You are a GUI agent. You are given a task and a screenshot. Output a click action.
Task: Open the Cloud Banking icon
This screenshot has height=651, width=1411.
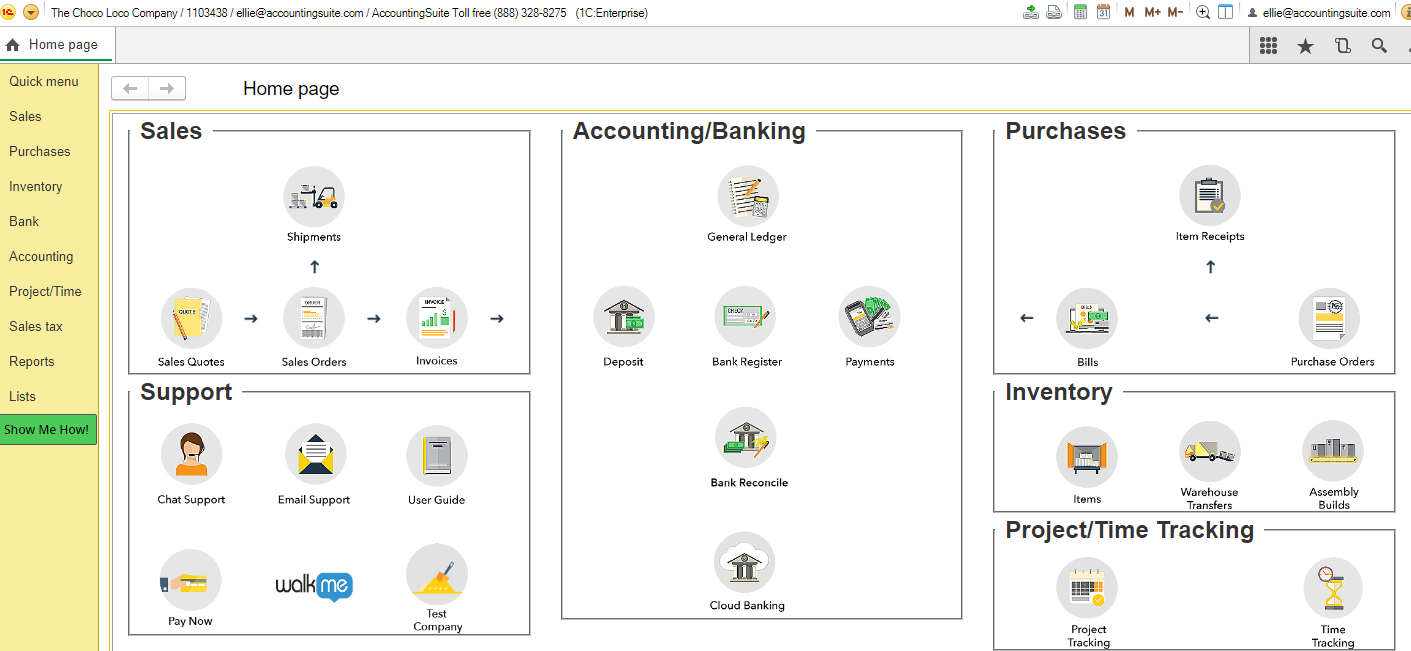745,563
